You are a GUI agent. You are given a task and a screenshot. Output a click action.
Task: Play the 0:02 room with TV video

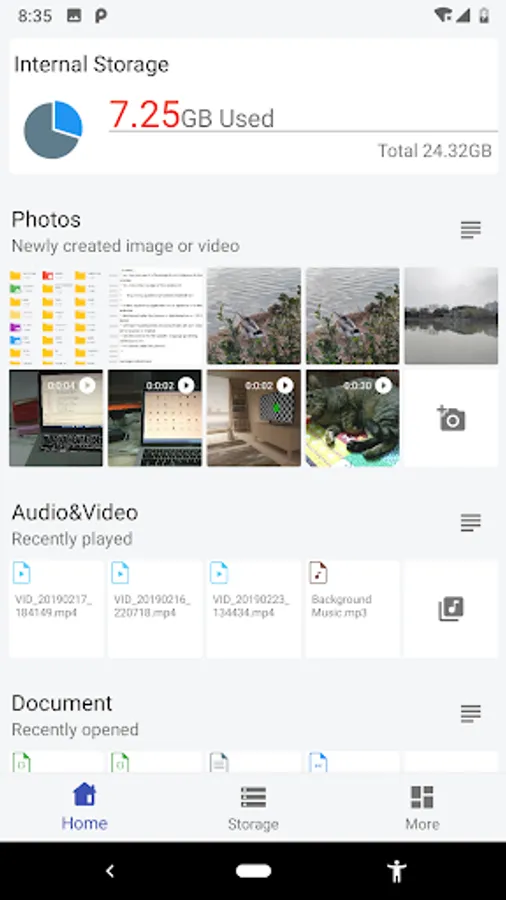[x=254, y=418]
